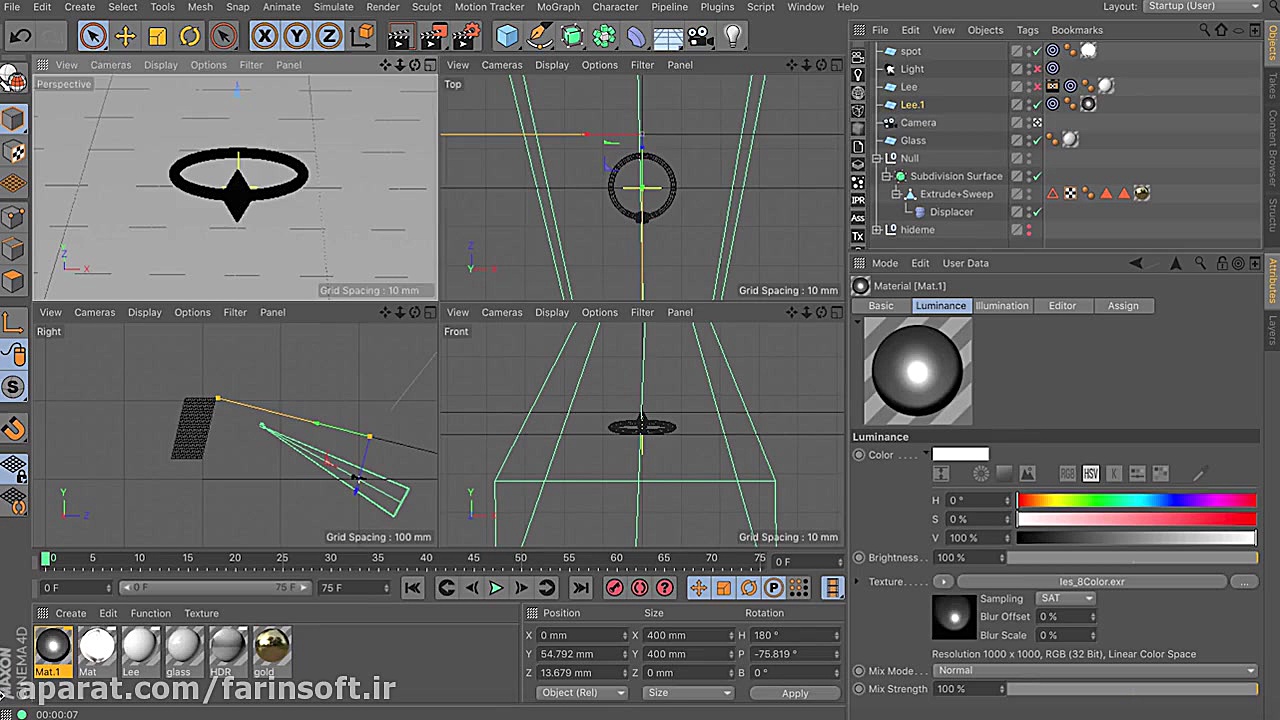
Task: Select the Rotate tool in top toolbar
Action: coord(190,37)
